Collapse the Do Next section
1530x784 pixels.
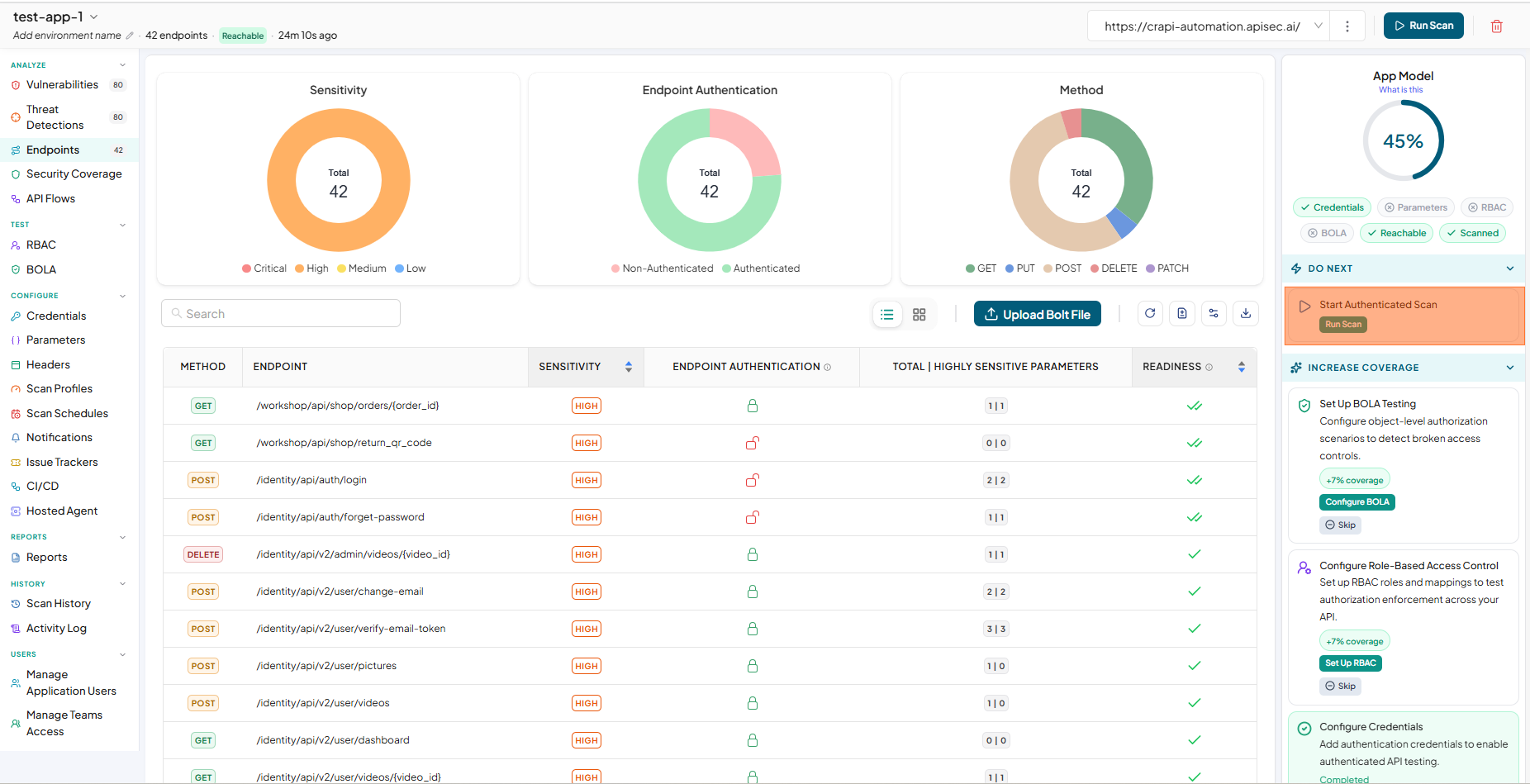(x=1510, y=268)
